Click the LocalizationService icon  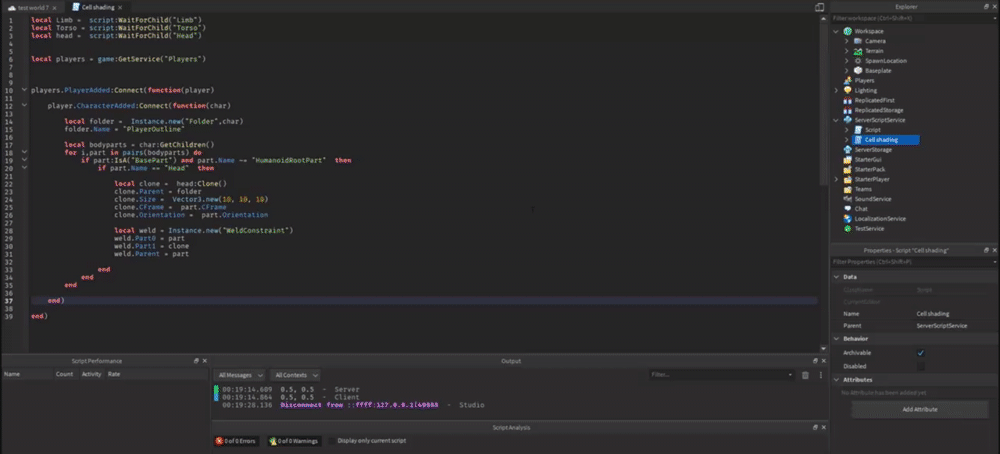(848, 219)
